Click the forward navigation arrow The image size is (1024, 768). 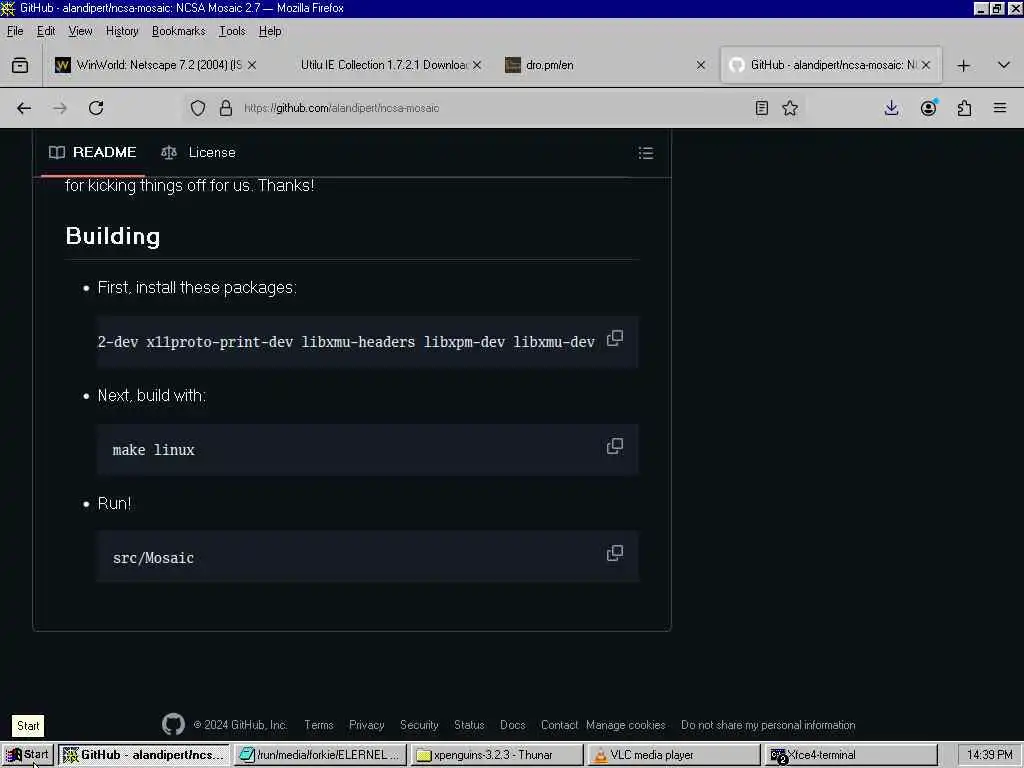[x=60, y=108]
